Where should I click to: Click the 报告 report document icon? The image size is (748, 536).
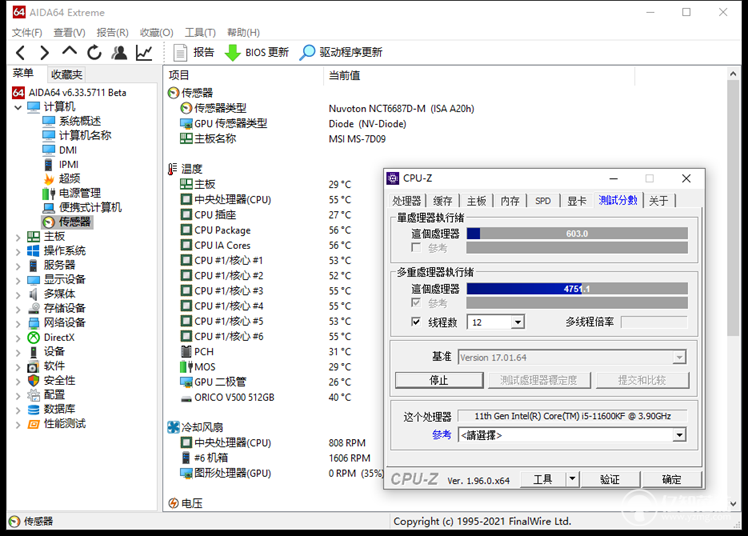tap(180, 52)
